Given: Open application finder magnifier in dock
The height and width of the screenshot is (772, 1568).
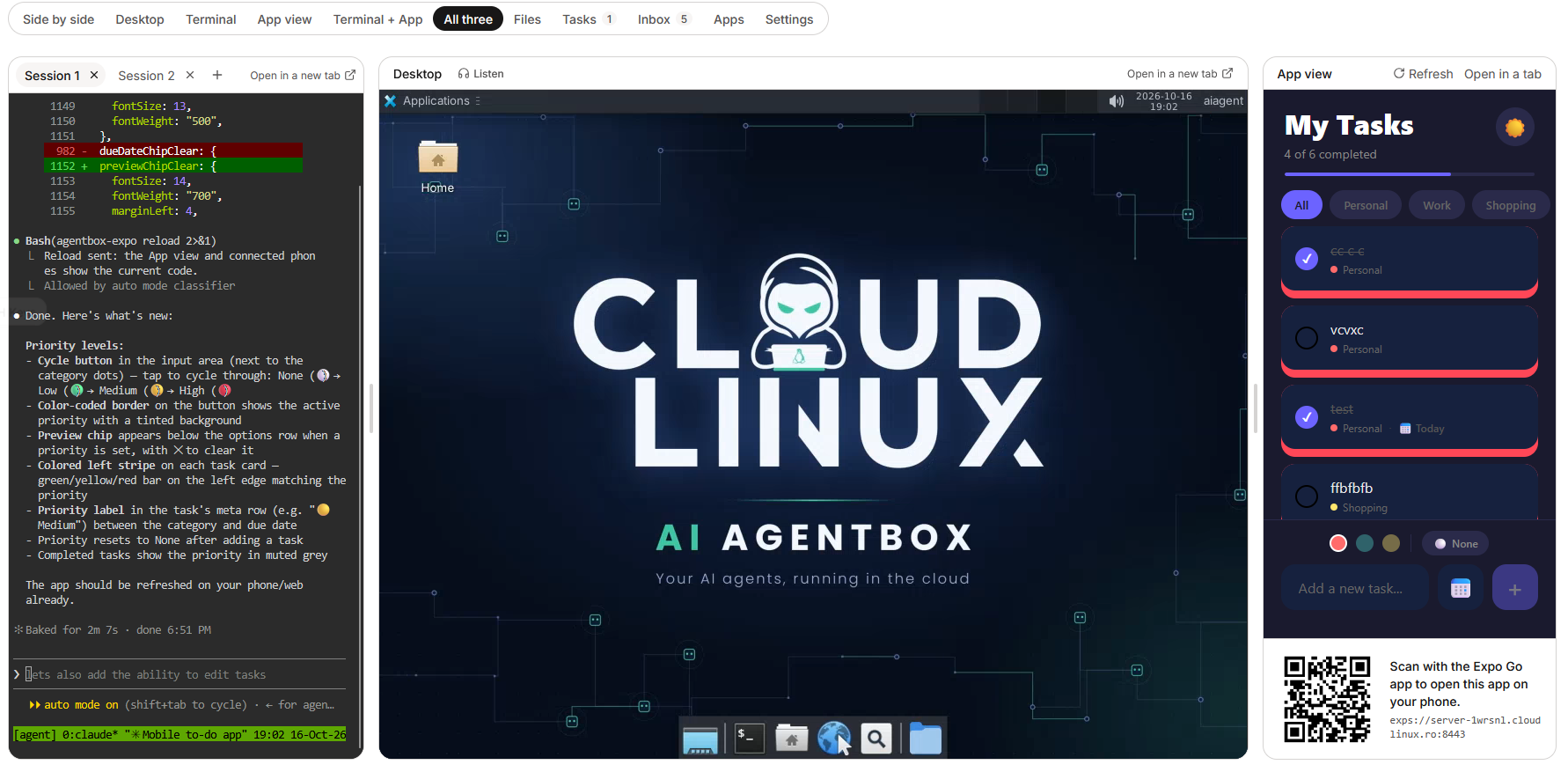Looking at the screenshot, I should pyautogui.click(x=876, y=739).
